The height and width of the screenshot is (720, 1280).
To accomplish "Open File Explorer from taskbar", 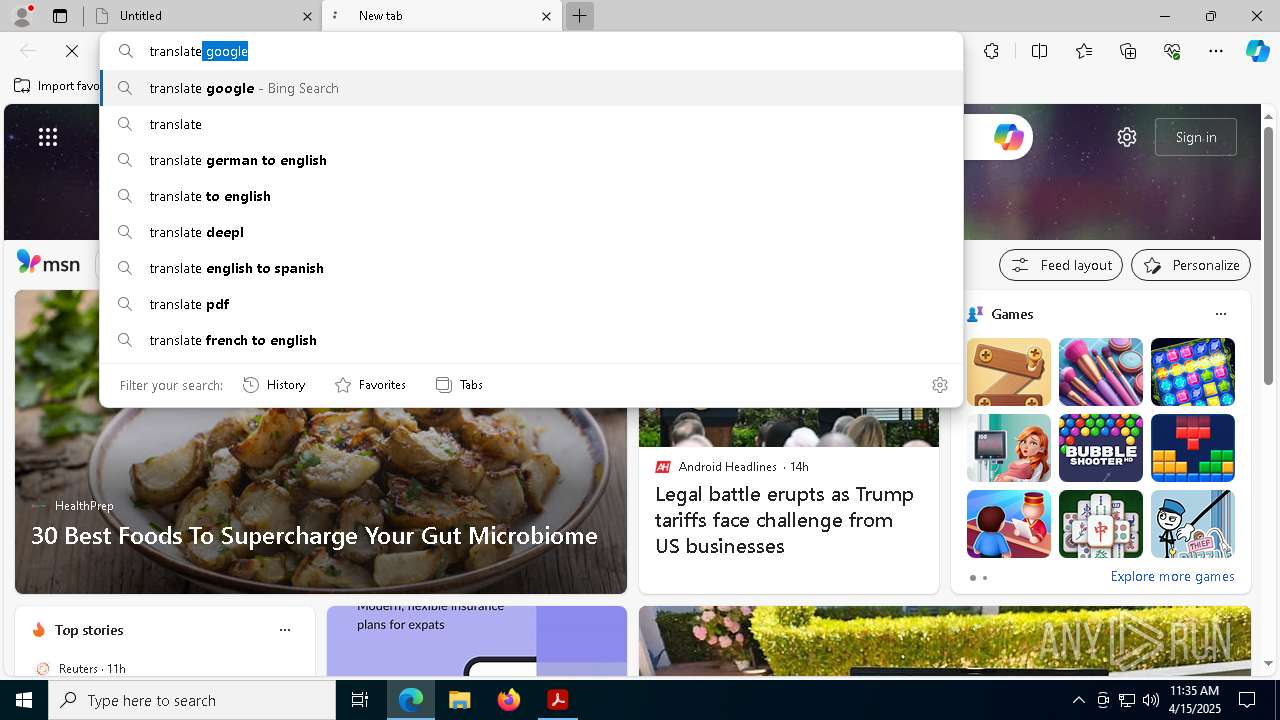I will click(459, 700).
